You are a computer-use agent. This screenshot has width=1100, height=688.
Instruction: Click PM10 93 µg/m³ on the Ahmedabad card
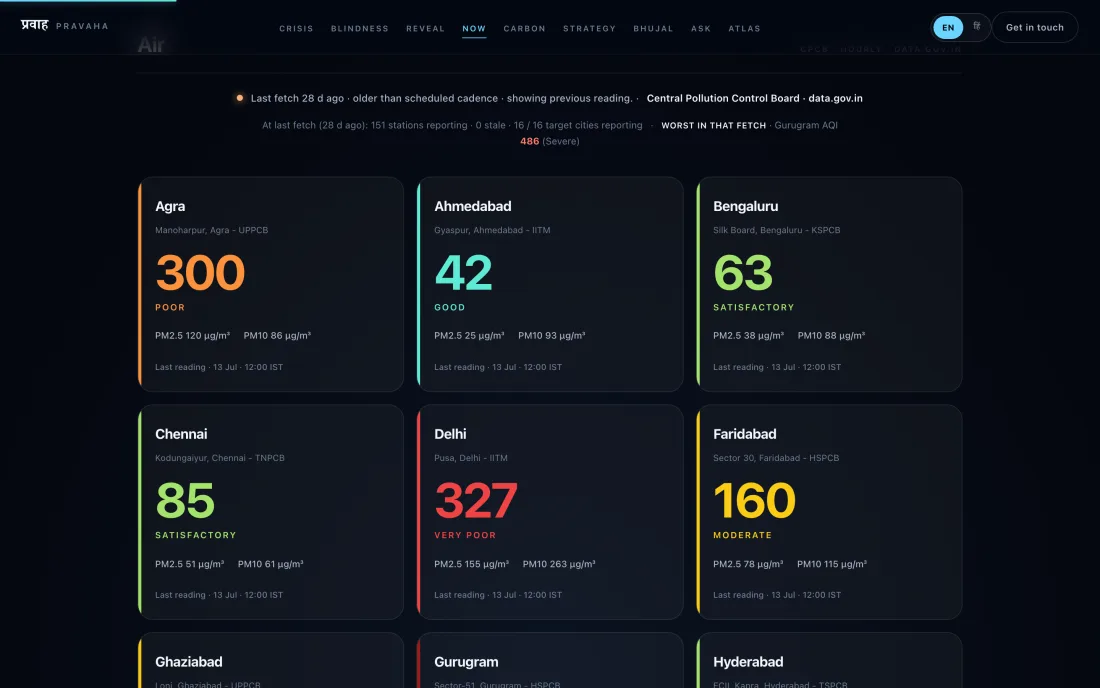(552, 336)
